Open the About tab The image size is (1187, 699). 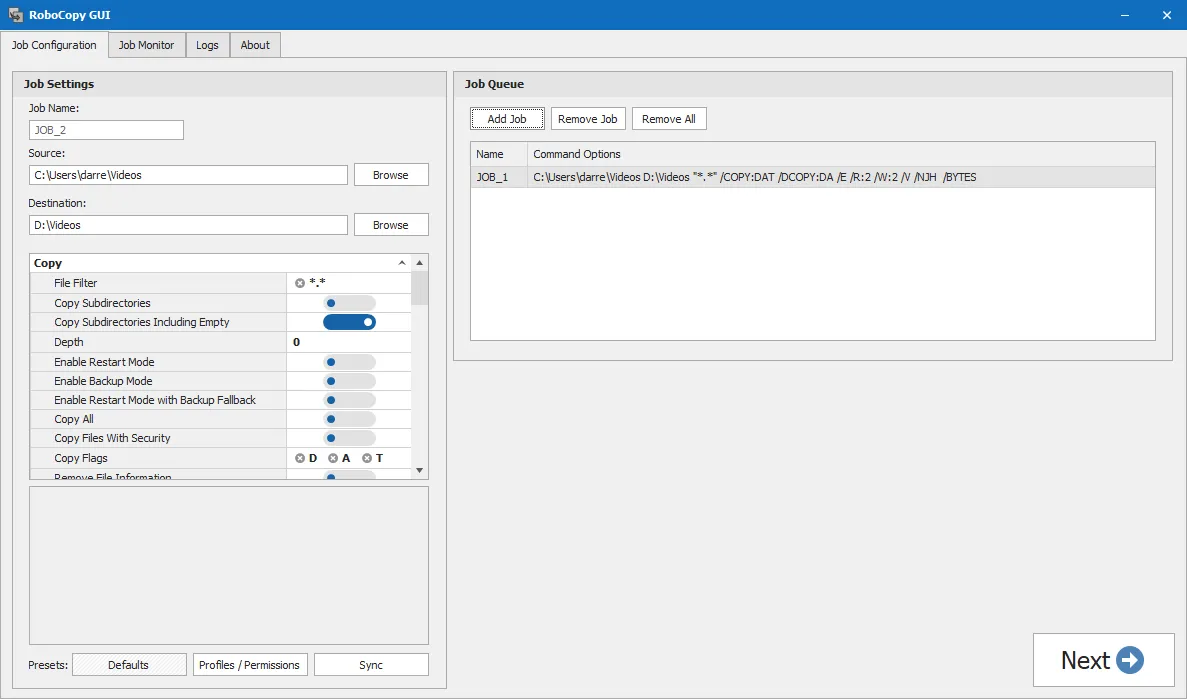pos(254,44)
